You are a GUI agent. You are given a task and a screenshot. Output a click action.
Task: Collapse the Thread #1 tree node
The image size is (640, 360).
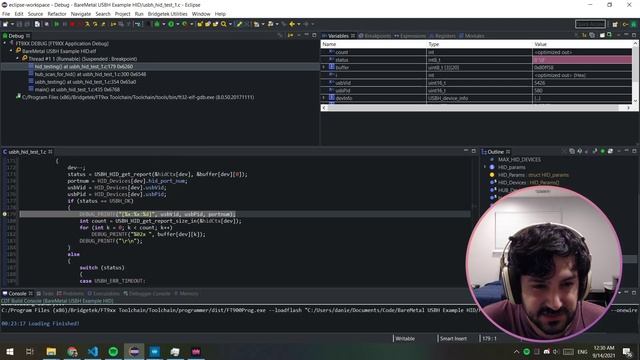18,59
